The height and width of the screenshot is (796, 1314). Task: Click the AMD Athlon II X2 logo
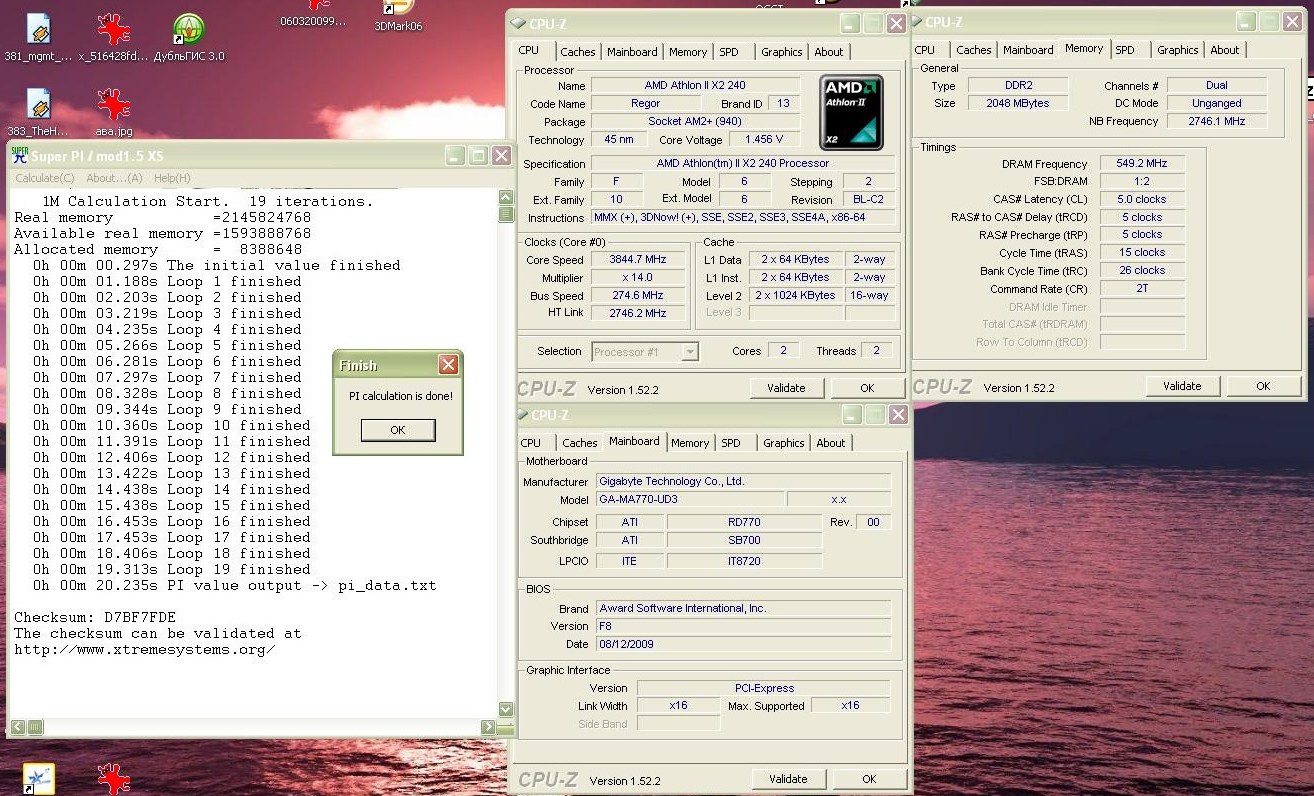(851, 111)
